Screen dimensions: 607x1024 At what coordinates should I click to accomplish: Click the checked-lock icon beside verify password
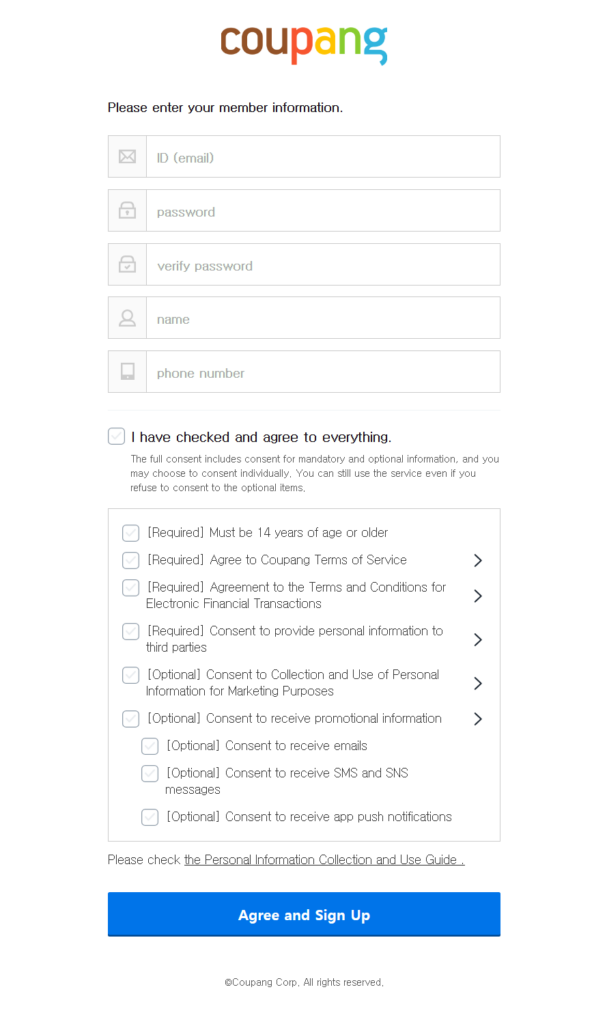point(127,264)
